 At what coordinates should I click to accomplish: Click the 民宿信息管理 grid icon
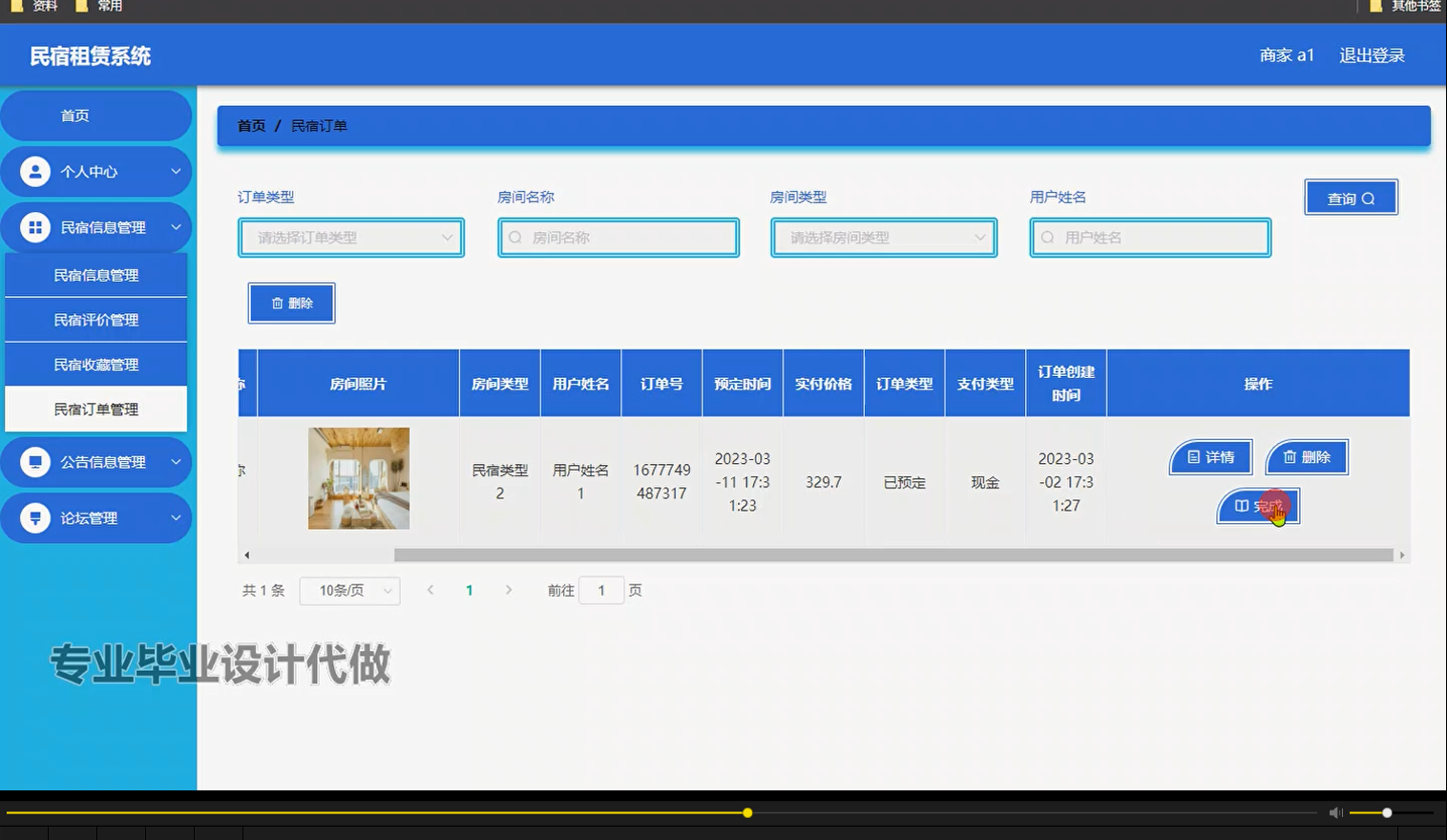pyautogui.click(x=36, y=227)
